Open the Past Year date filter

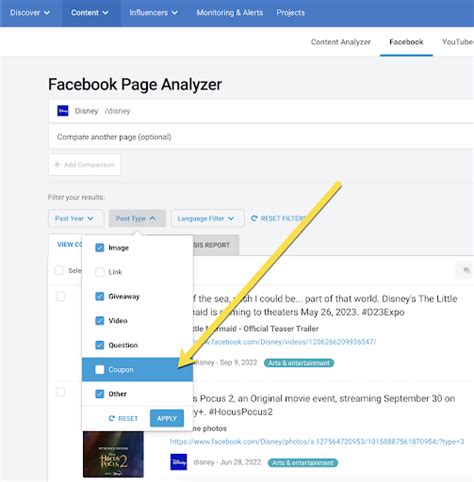point(76,218)
